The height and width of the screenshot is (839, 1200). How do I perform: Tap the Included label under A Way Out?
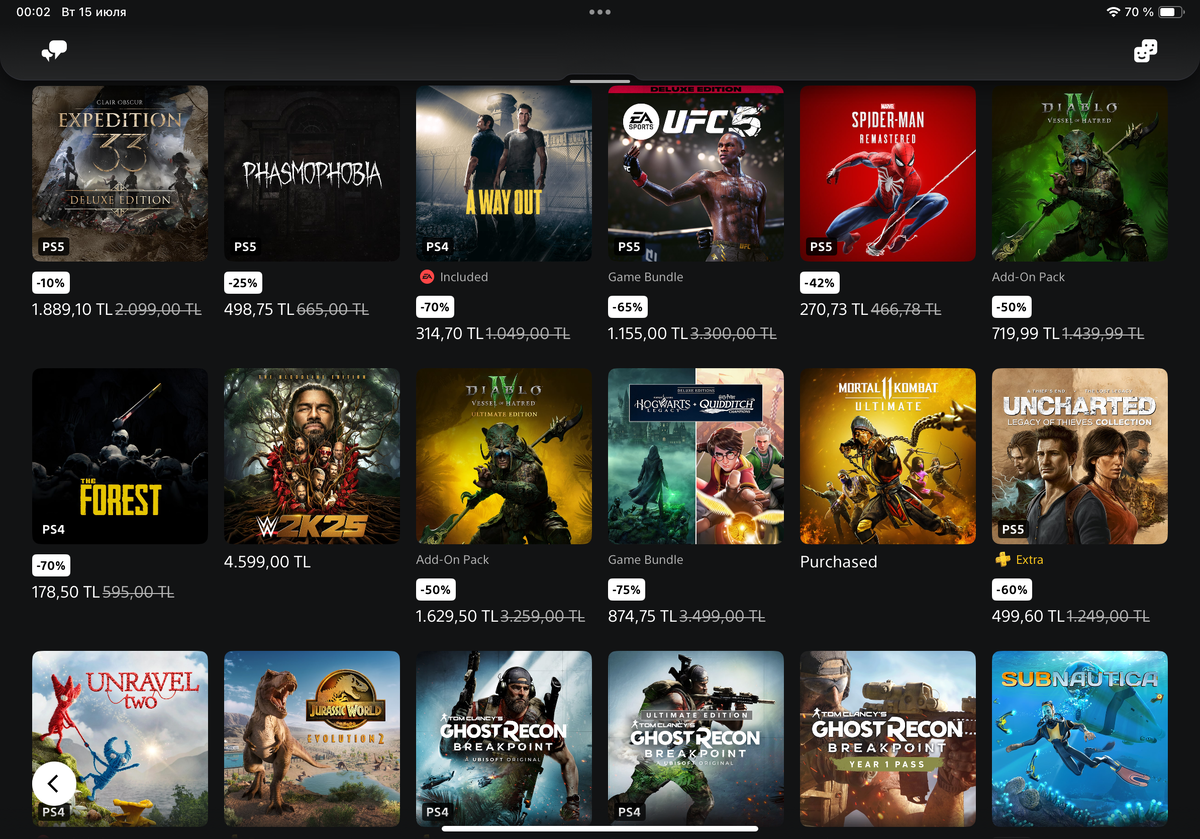[x=464, y=277]
